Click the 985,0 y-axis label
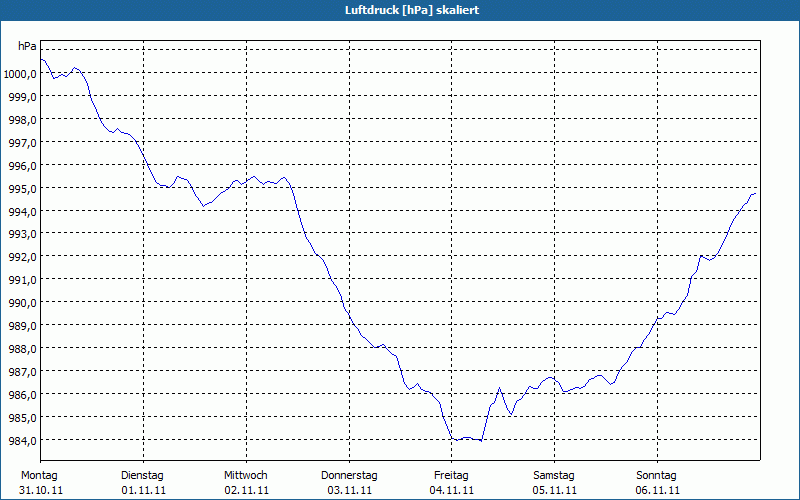The width and height of the screenshot is (800, 500). (23, 418)
